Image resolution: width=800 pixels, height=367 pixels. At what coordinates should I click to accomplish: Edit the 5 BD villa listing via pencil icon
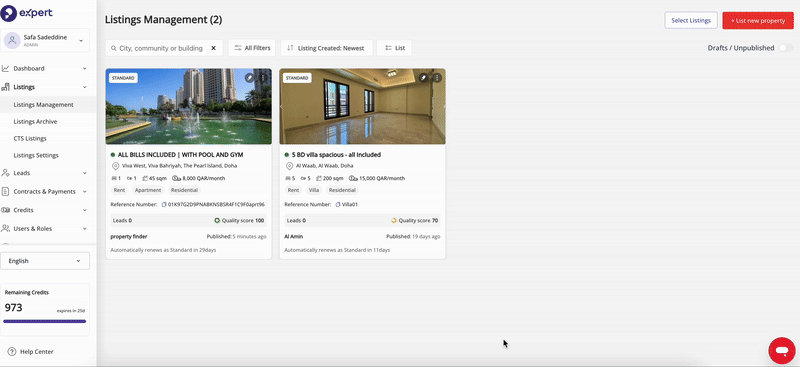(x=423, y=78)
